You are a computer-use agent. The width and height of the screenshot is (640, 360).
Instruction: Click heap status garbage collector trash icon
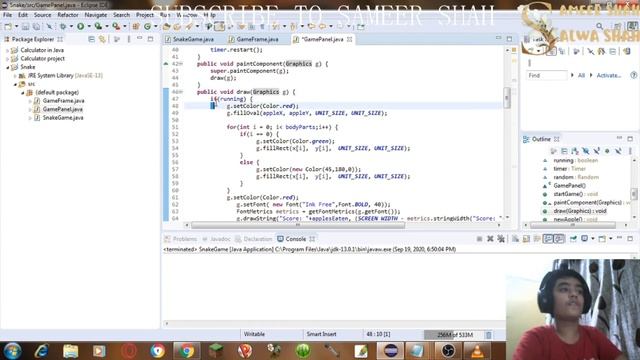click(x=489, y=335)
